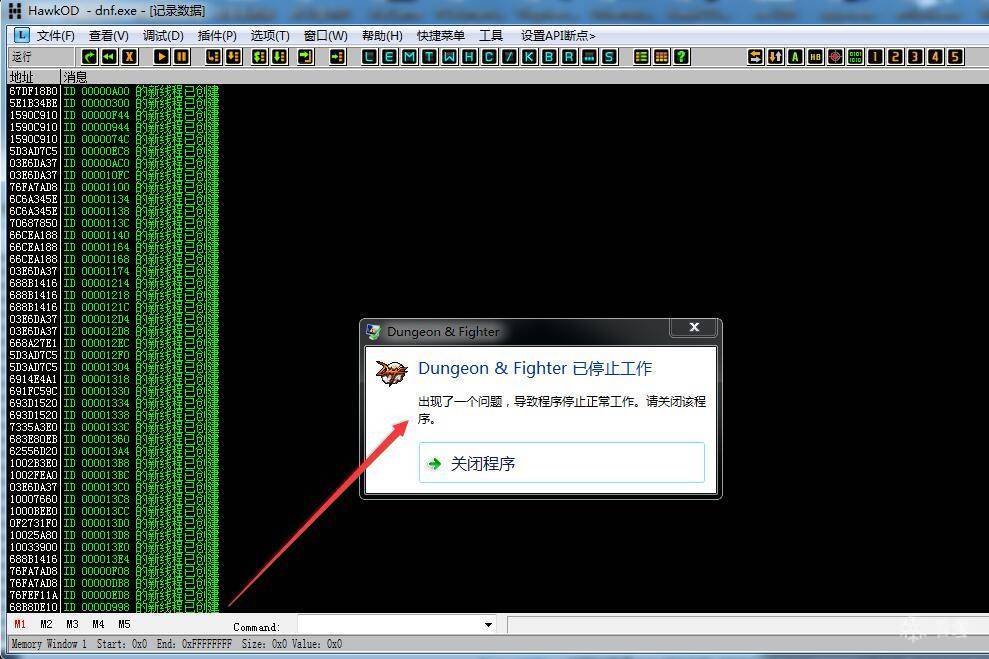Close the Dungeon & Fighter error dialog
The image size is (989, 659).
tap(694, 327)
